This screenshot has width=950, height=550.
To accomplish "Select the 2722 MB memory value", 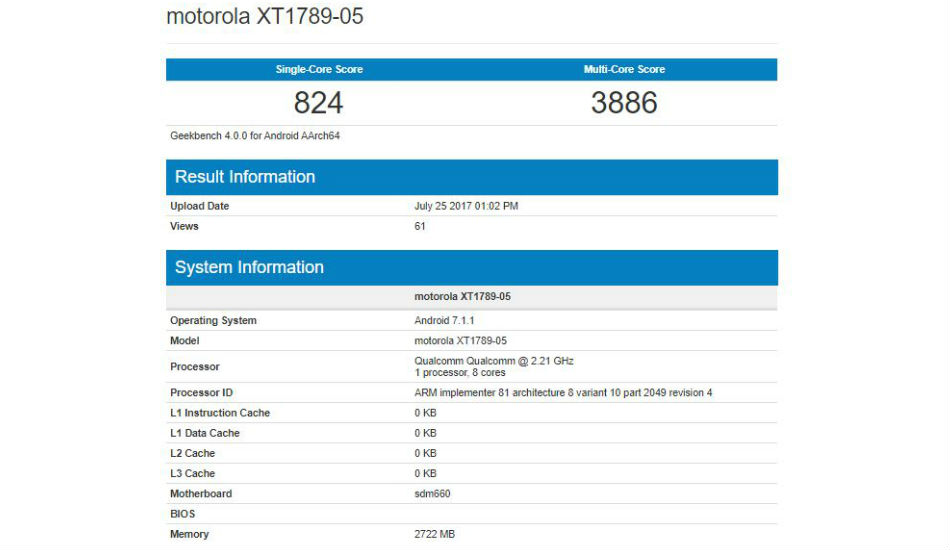I will point(434,534).
